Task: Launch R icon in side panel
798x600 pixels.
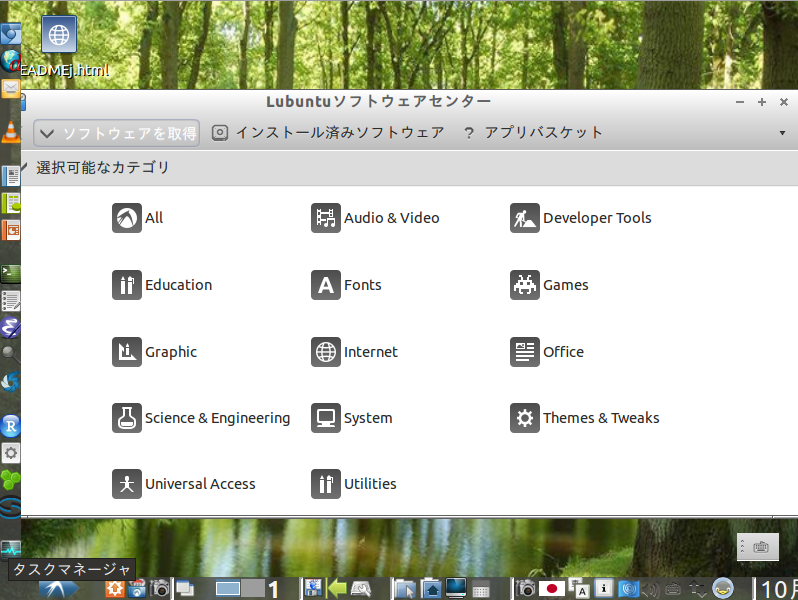Action: coord(11,425)
